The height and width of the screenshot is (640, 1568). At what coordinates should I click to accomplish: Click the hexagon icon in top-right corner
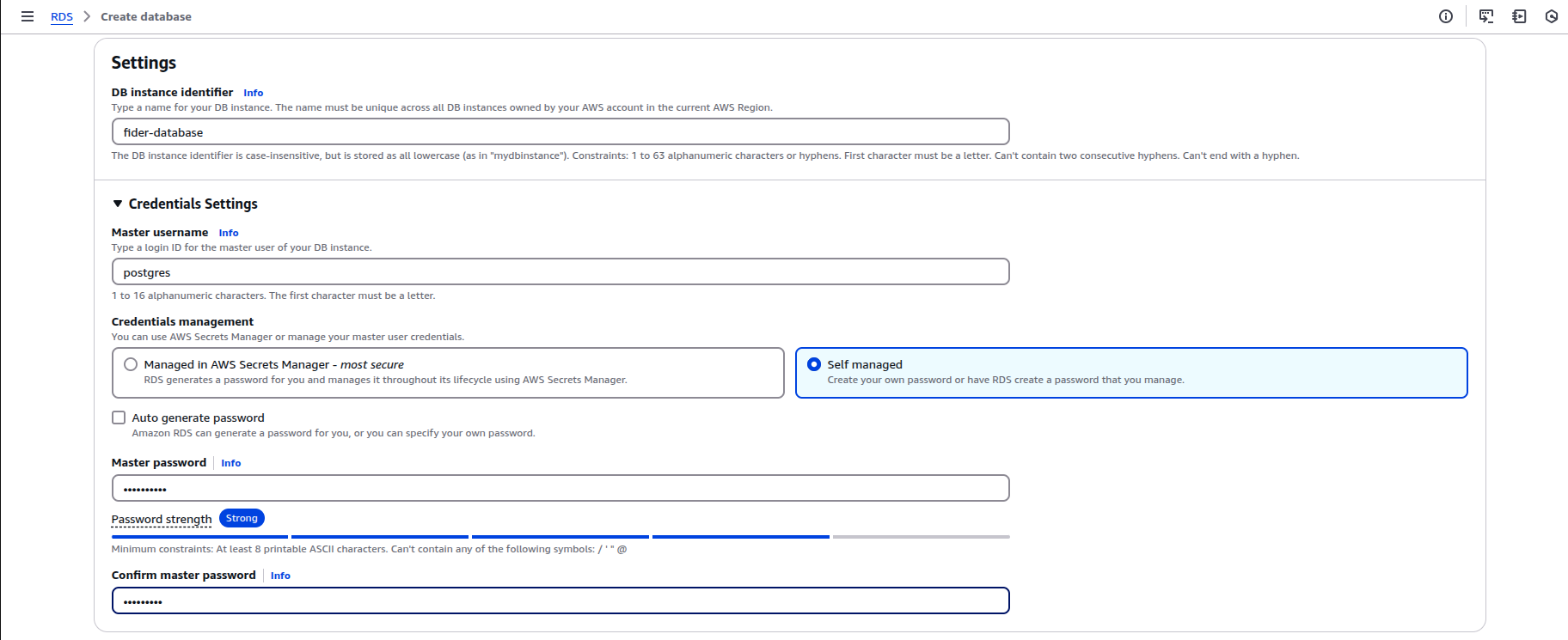pos(1552,16)
